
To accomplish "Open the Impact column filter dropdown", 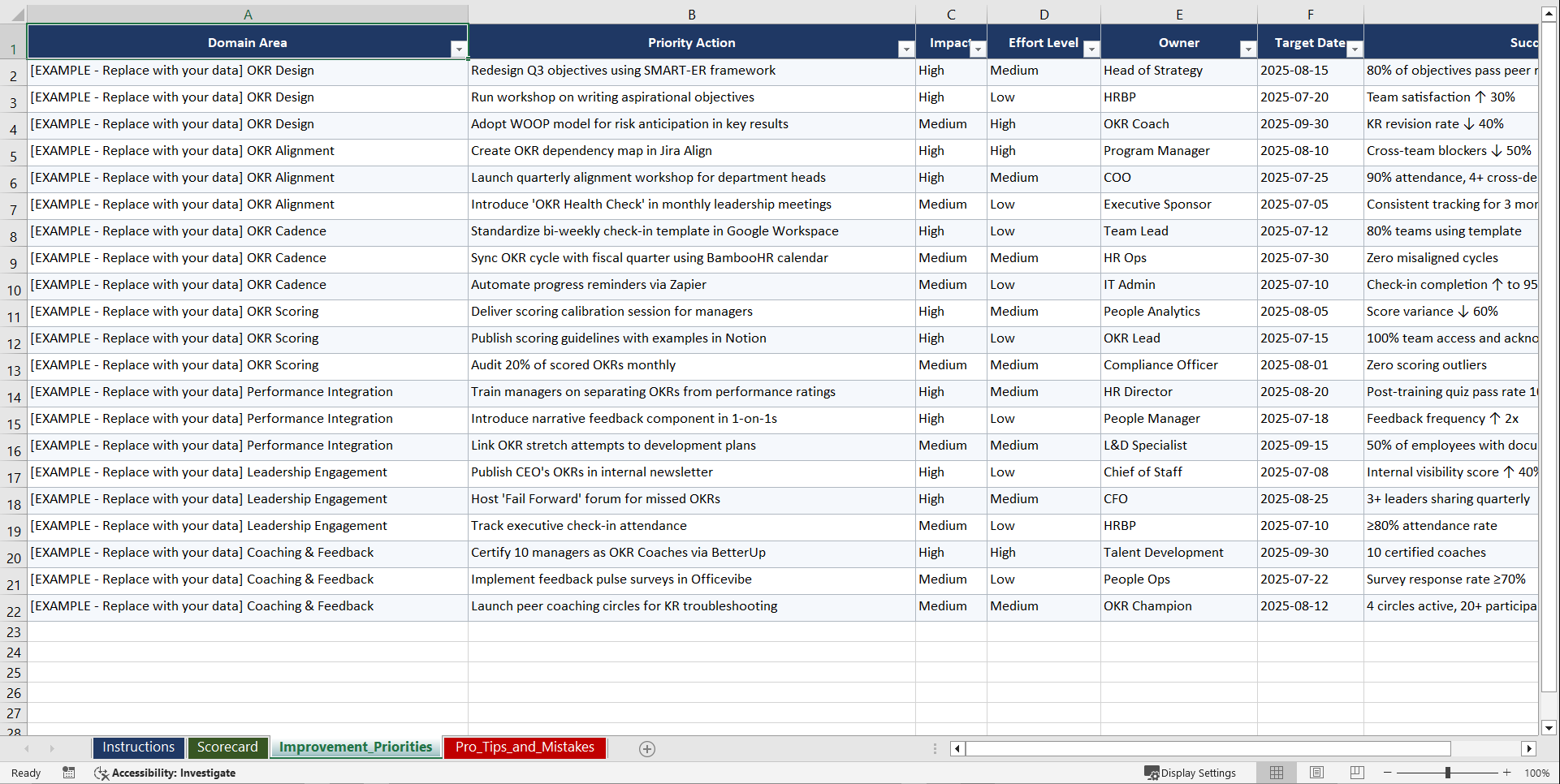I will (x=978, y=50).
